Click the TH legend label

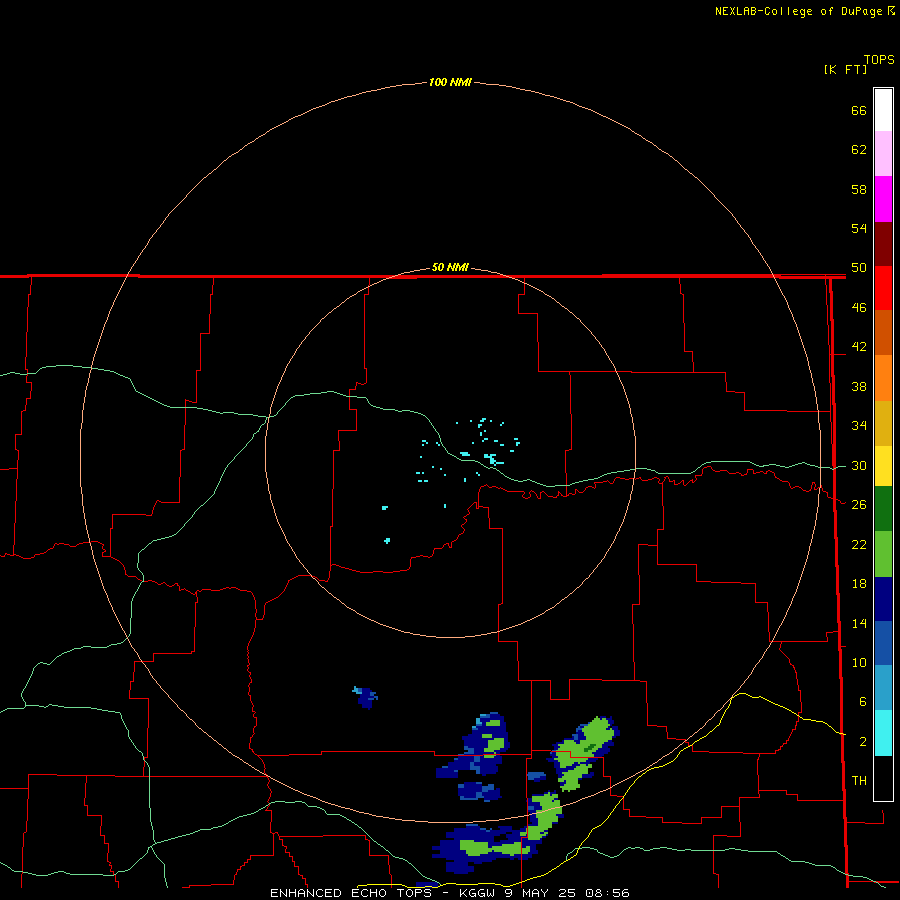859,780
